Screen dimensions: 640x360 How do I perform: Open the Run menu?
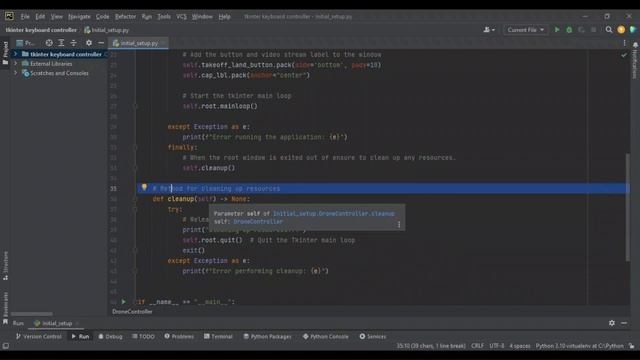pos(147,17)
